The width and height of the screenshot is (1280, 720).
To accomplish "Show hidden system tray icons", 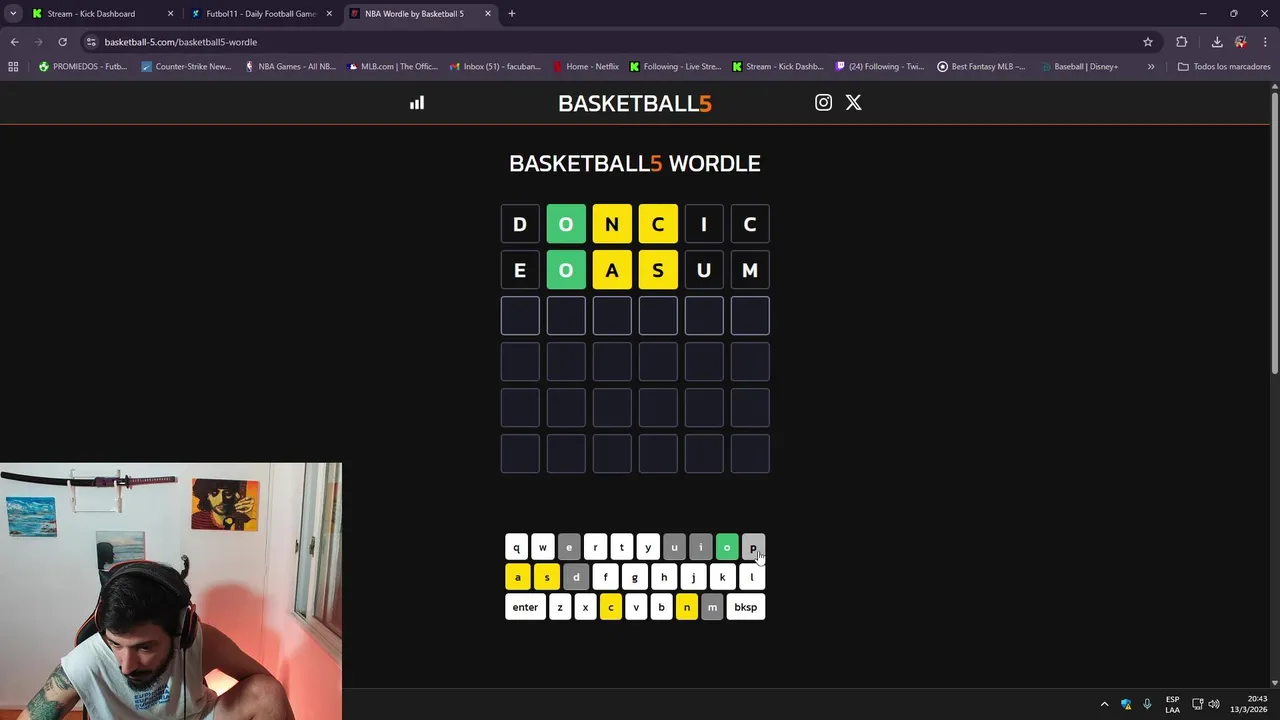I will pos(1104,704).
